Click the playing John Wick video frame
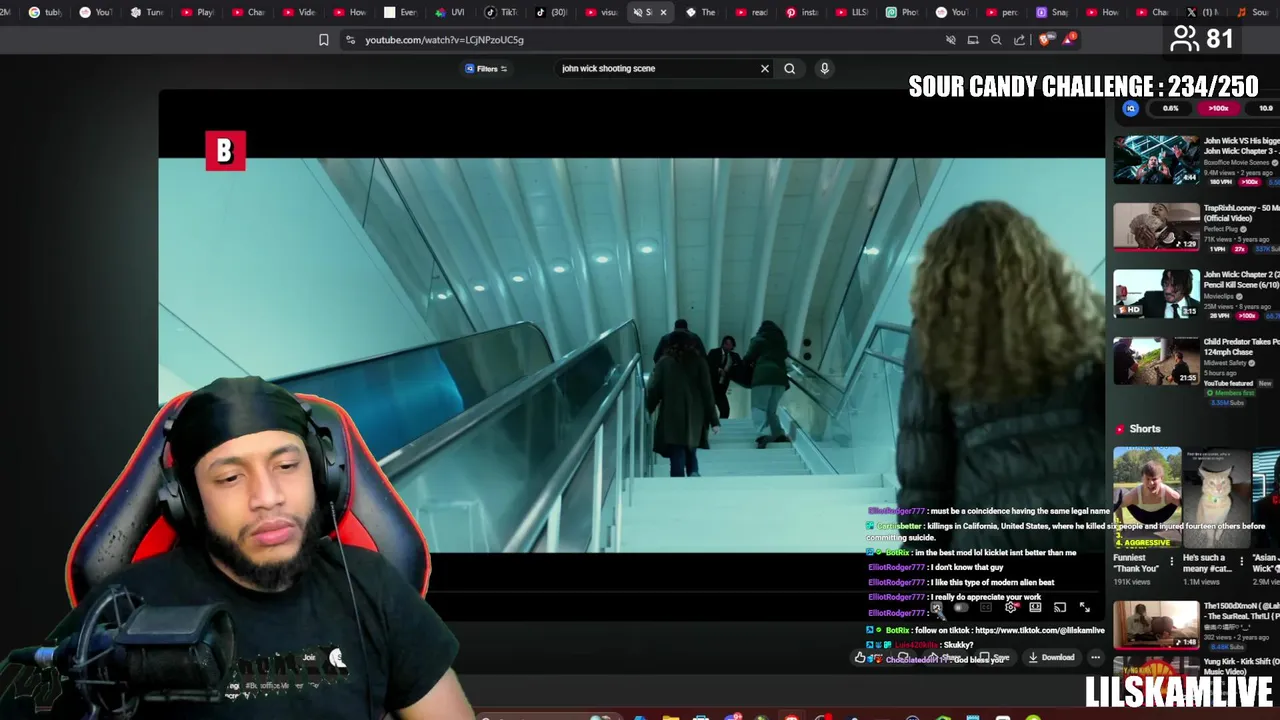 pyautogui.click(x=632, y=355)
